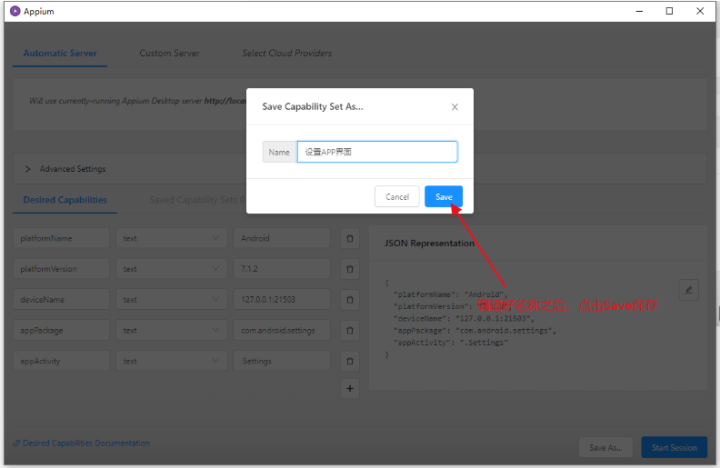Delete the appActivity capability row
Screen dimensions: 720x468
point(350,361)
